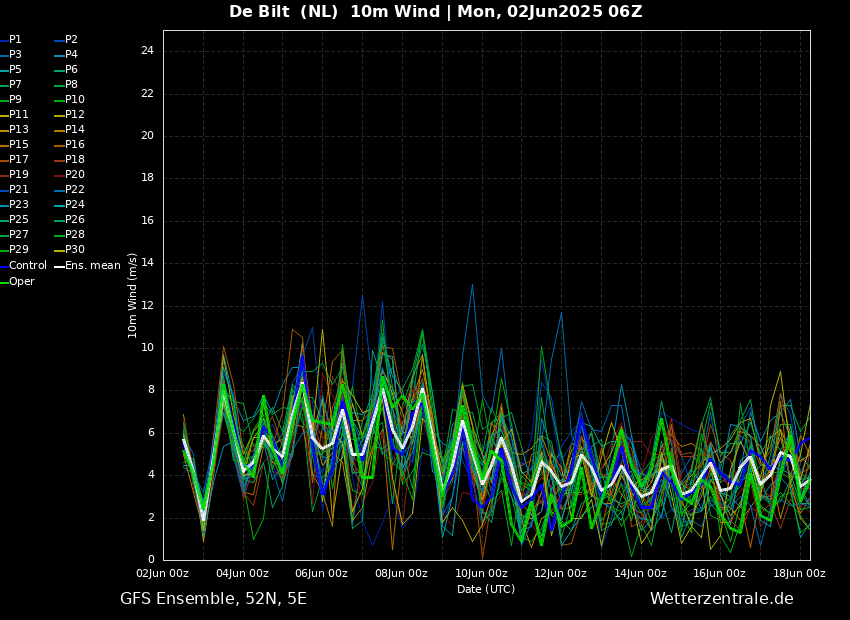The width and height of the screenshot is (850, 620).
Task: Click the P1 legend entry
Action: pyautogui.click(x=15, y=40)
